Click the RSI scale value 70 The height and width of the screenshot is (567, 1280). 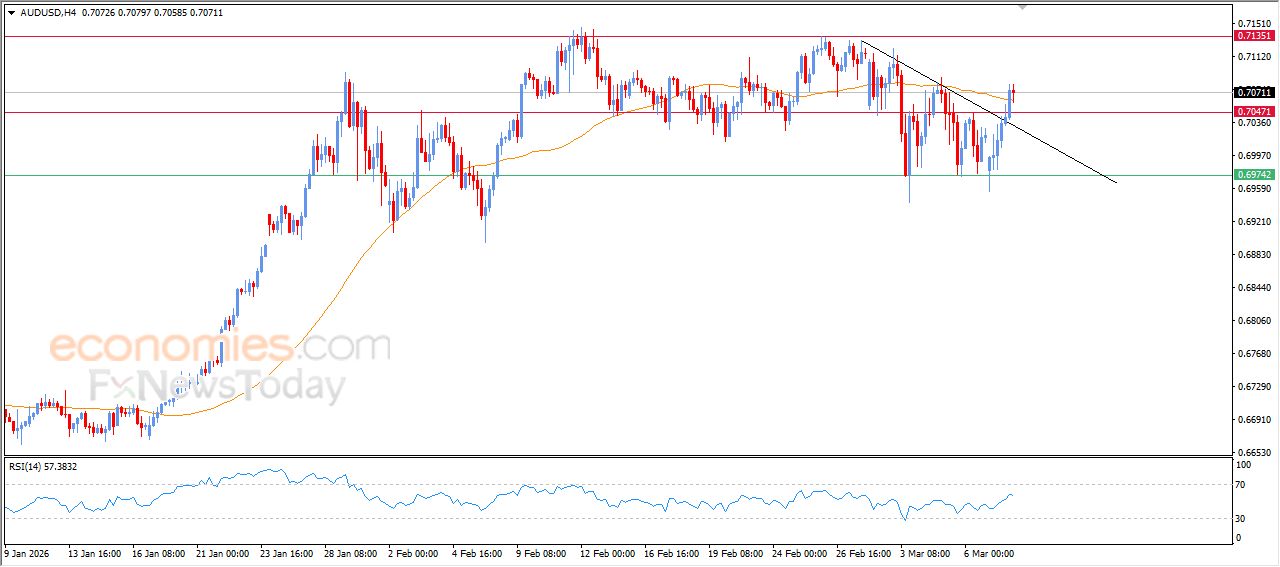tap(1242, 485)
